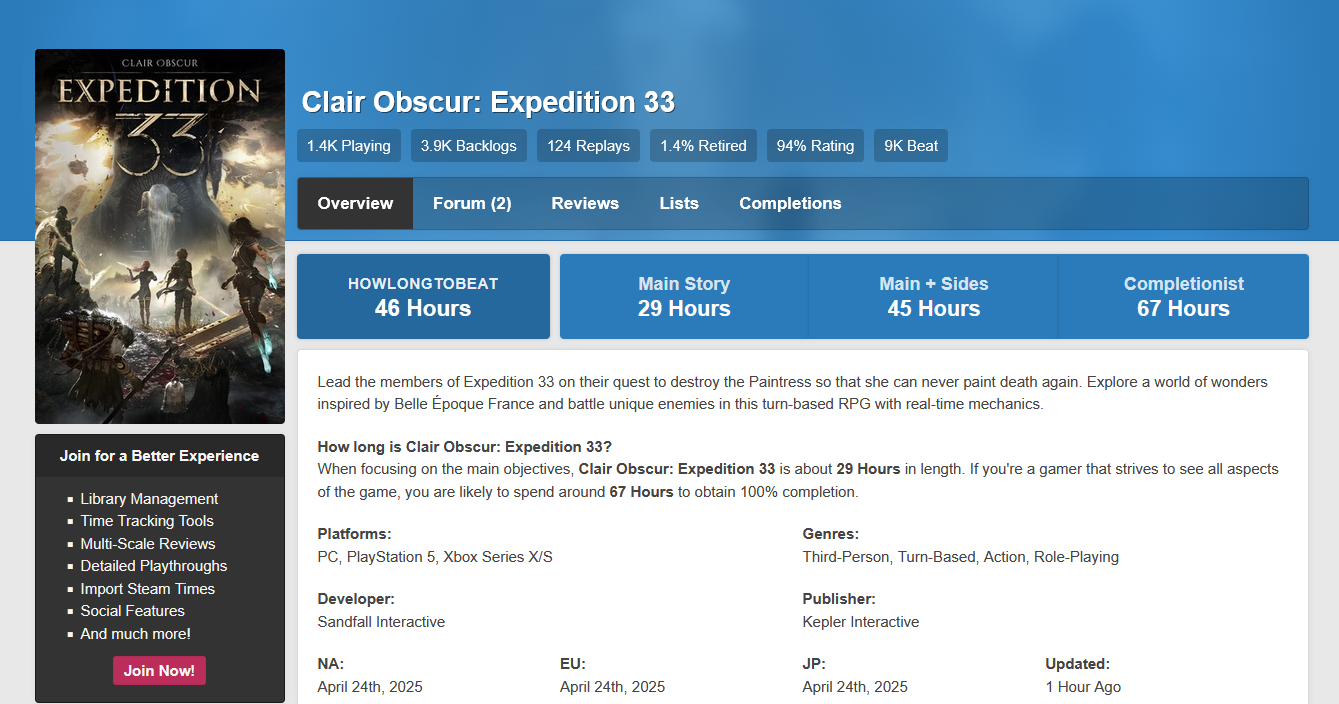Click publisher name Kepler Interactive
This screenshot has height=704, width=1339.
coord(860,622)
